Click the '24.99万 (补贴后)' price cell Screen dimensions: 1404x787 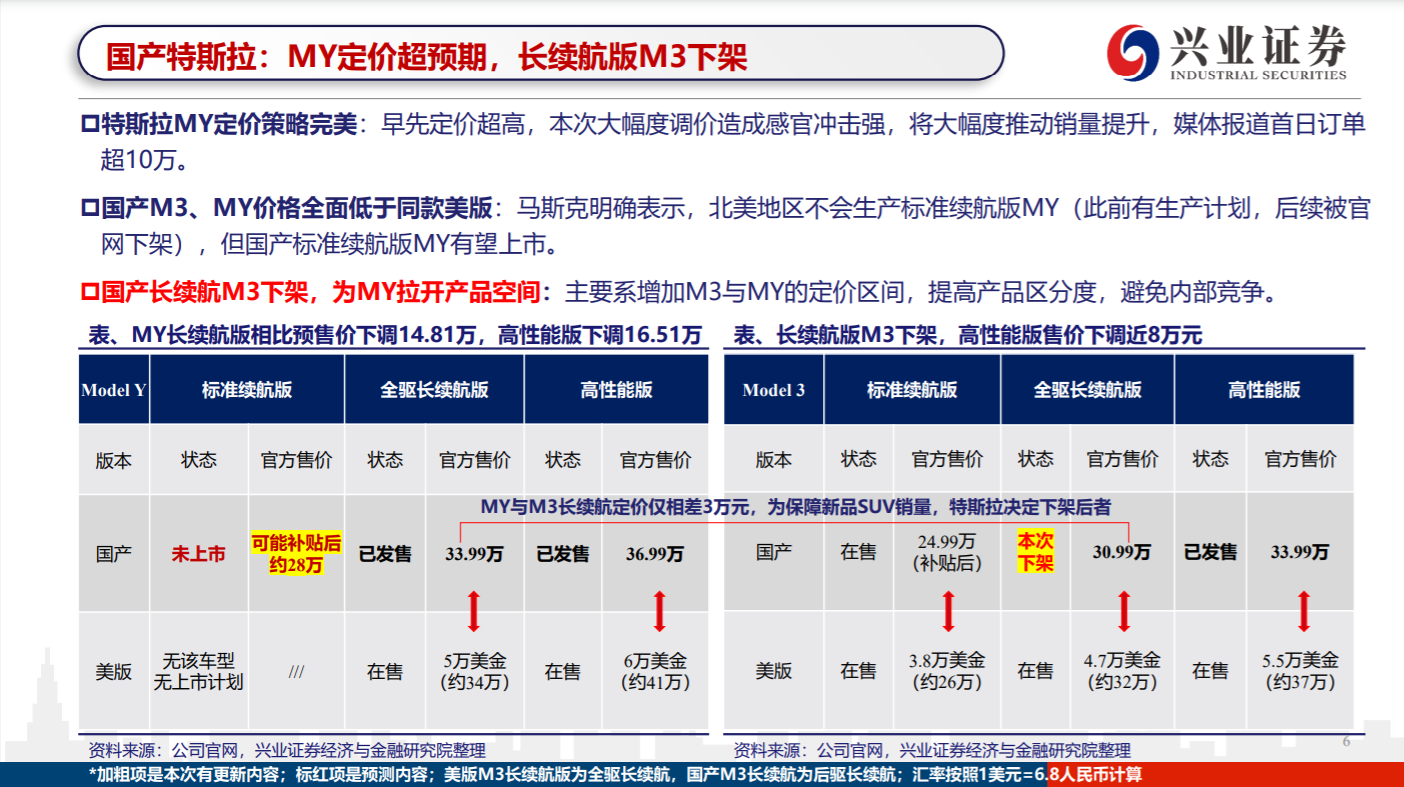click(948, 551)
